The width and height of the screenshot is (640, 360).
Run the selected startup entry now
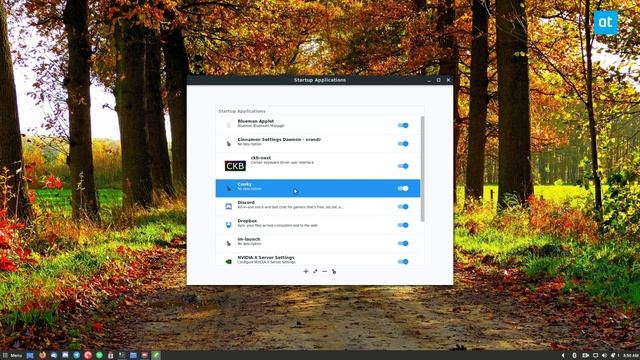[334, 271]
